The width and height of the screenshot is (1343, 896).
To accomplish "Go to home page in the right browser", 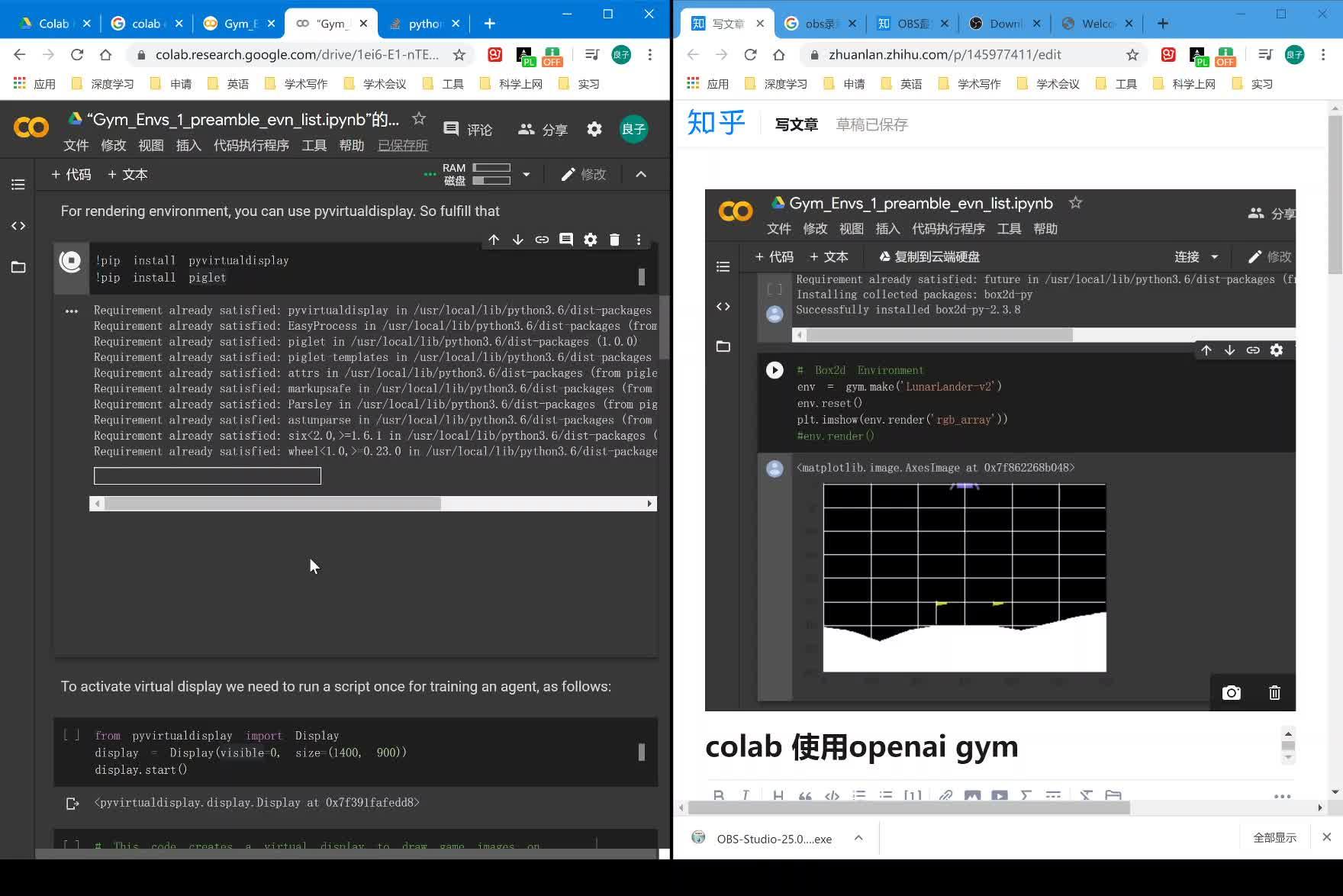I will pyautogui.click(x=778, y=54).
